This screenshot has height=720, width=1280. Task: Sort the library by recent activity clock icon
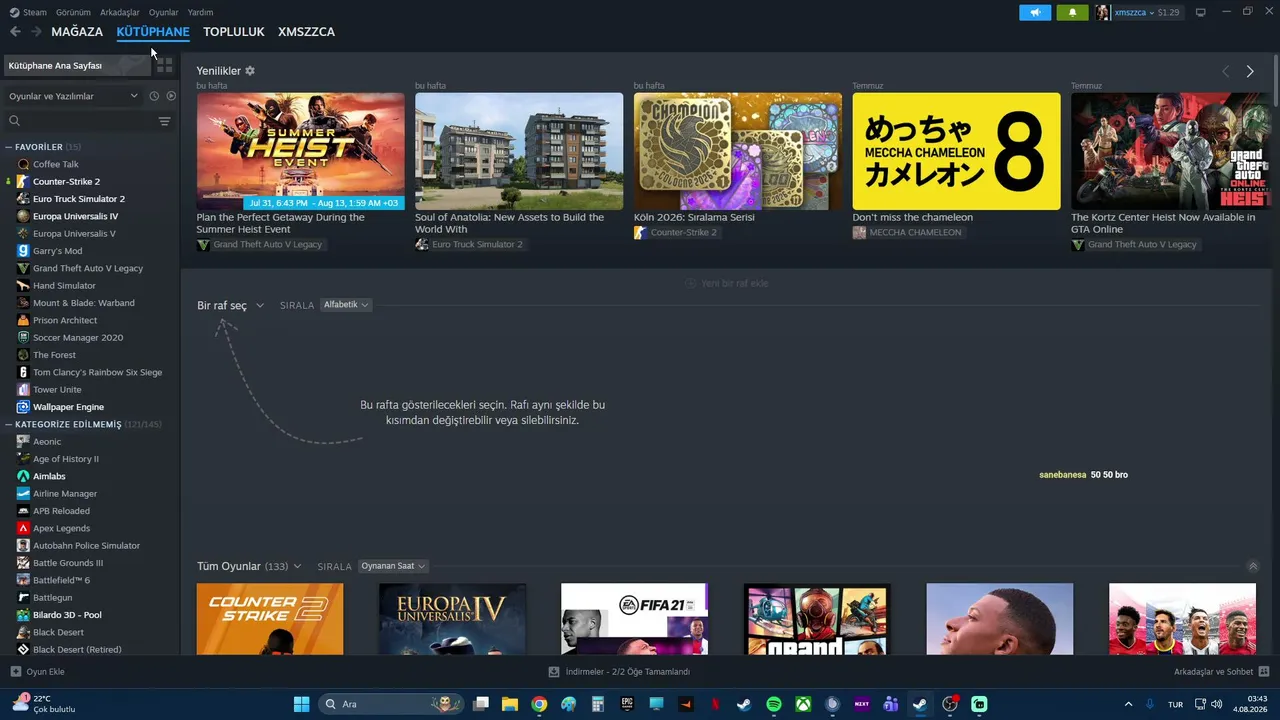pyautogui.click(x=154, y=96)
